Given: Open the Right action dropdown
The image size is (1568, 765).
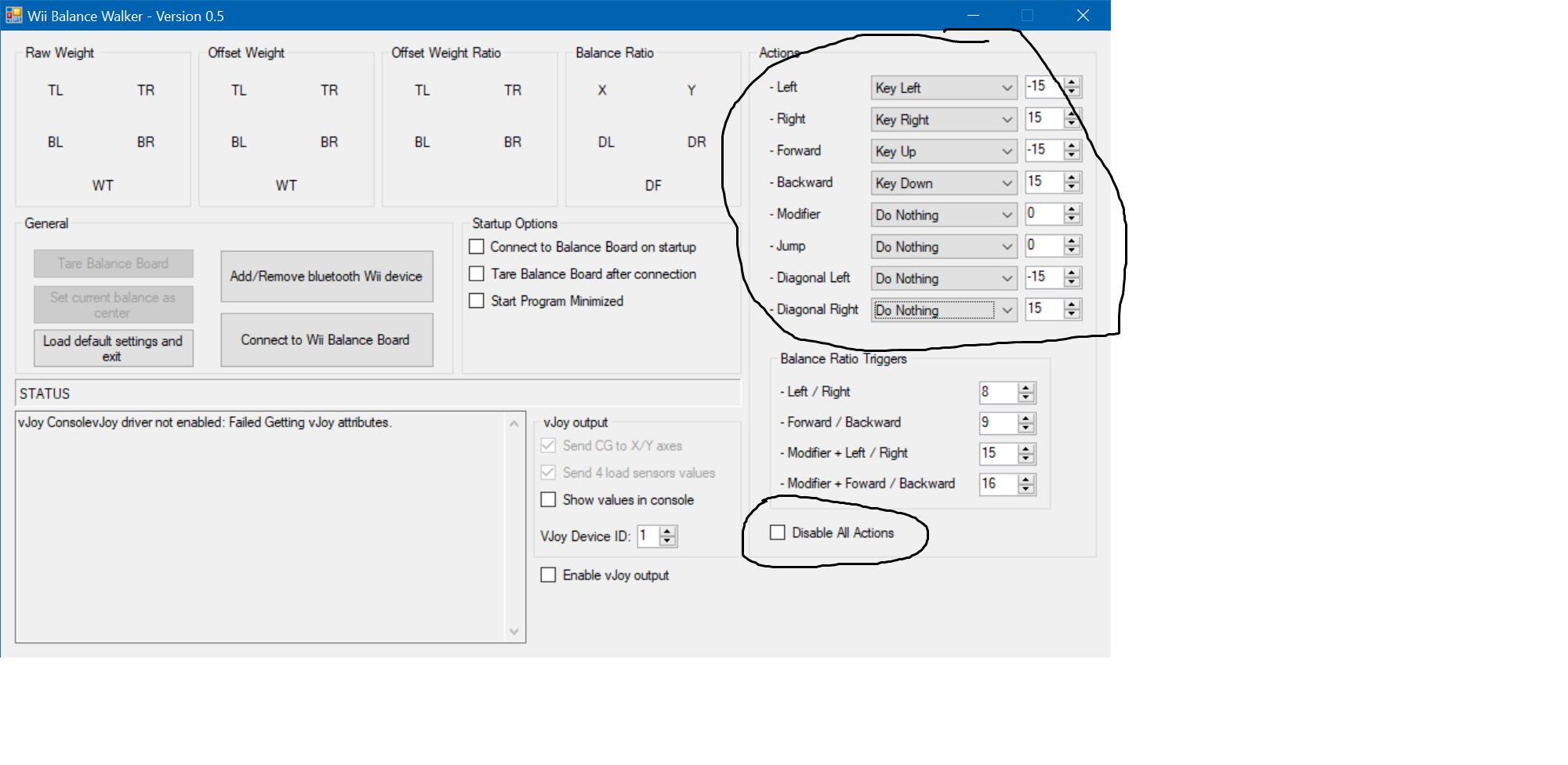Looking at the screenshot, I should point(944,119).
